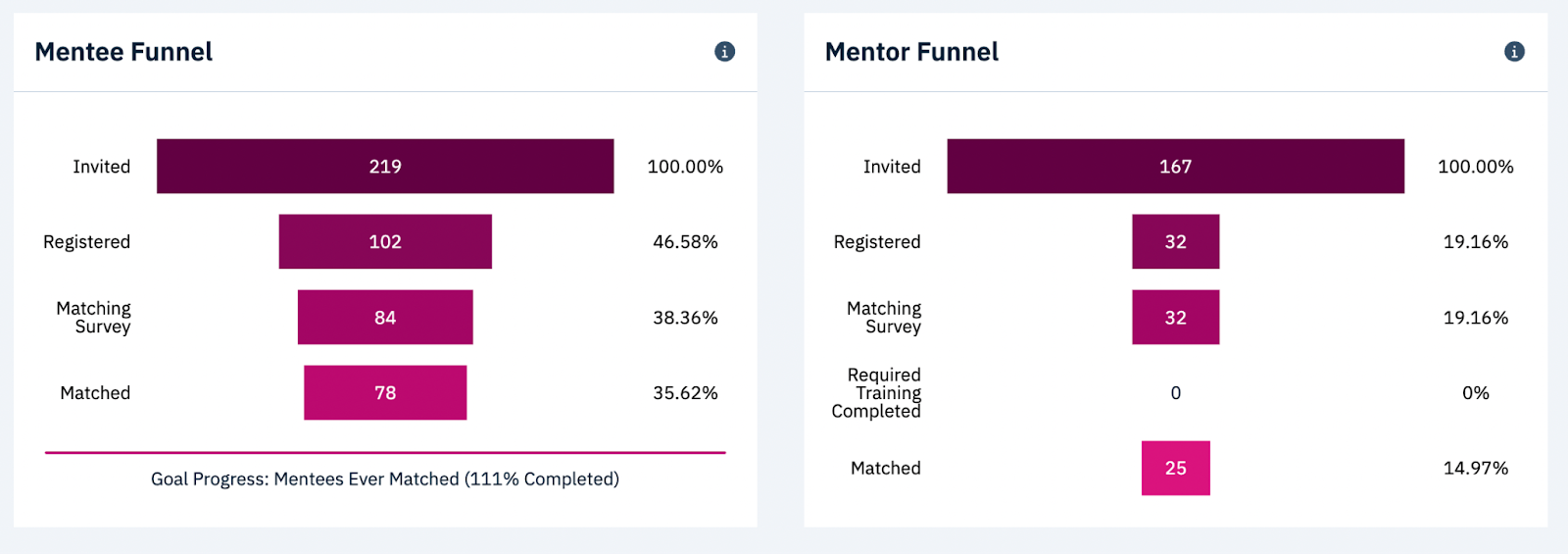The image size is (1568, 554).
Task: Click the Required Training Completed label
Action: (877, 393)
